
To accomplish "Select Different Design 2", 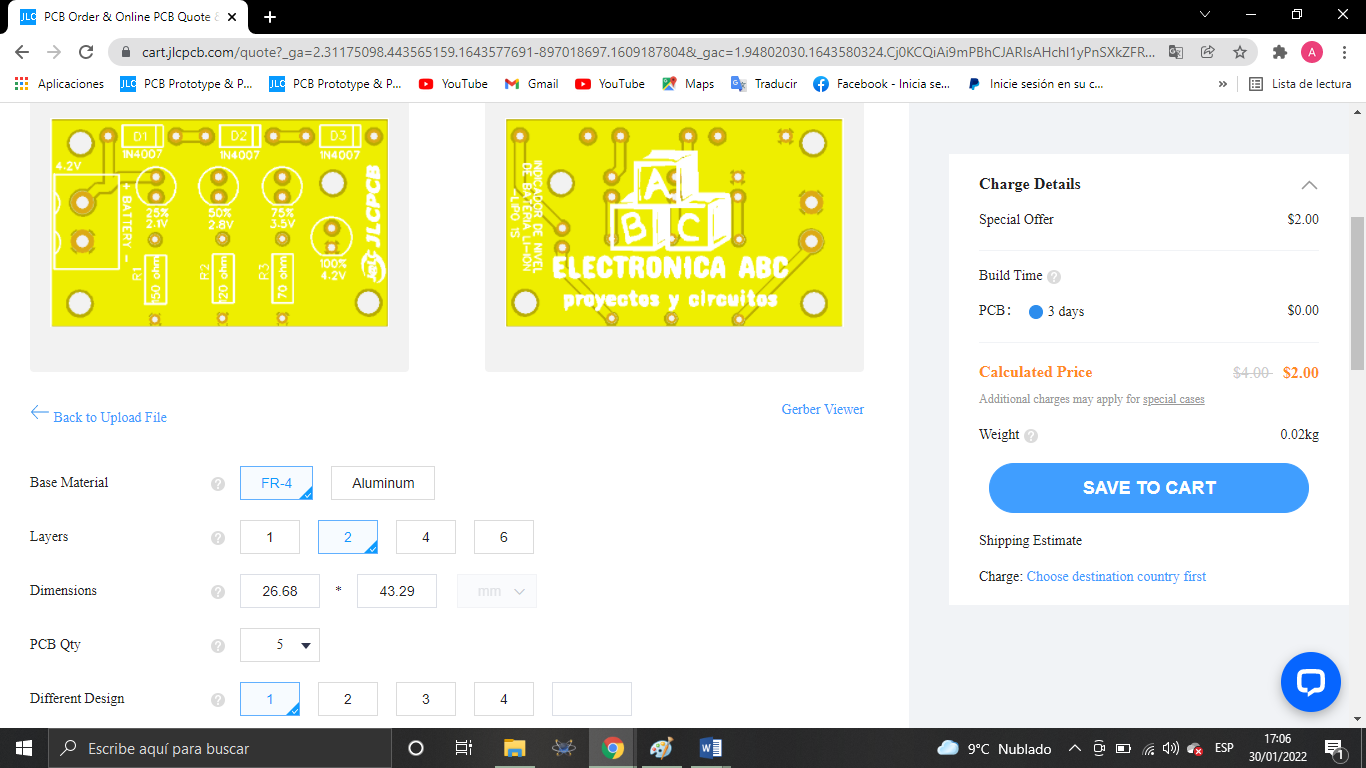I will click(x=348, y=699).
